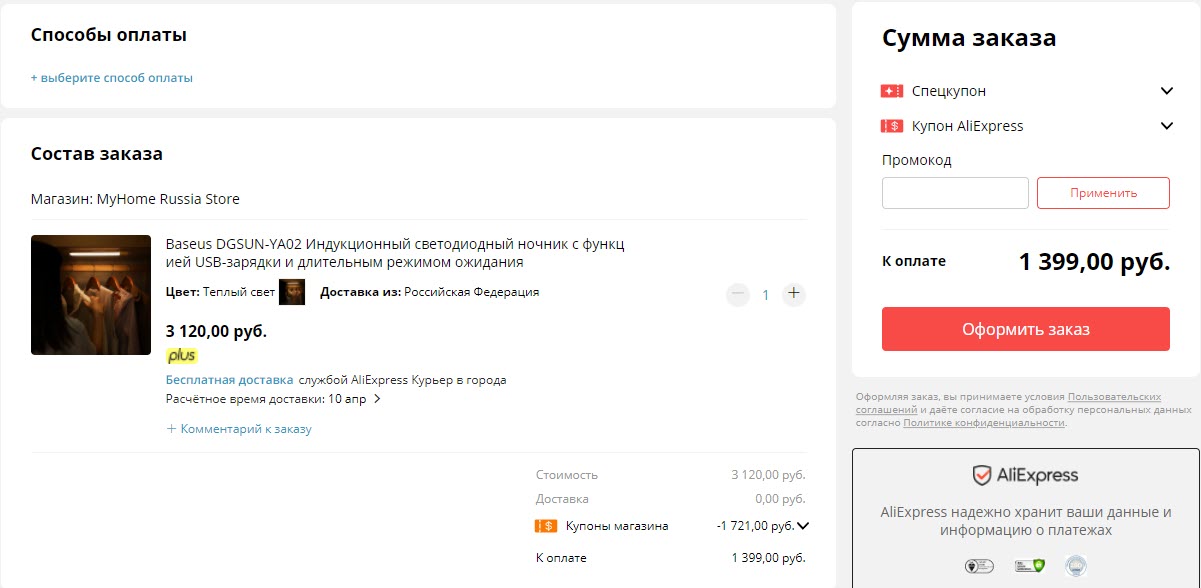
Task: Expand the Купон AliExpress chevron
Action: click(1166, 126)
